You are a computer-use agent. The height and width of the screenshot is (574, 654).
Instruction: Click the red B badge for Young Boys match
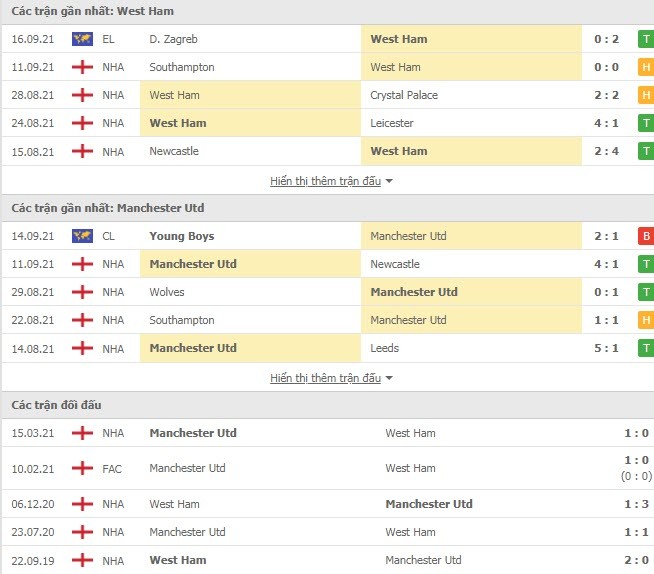(x=646, y=236)
